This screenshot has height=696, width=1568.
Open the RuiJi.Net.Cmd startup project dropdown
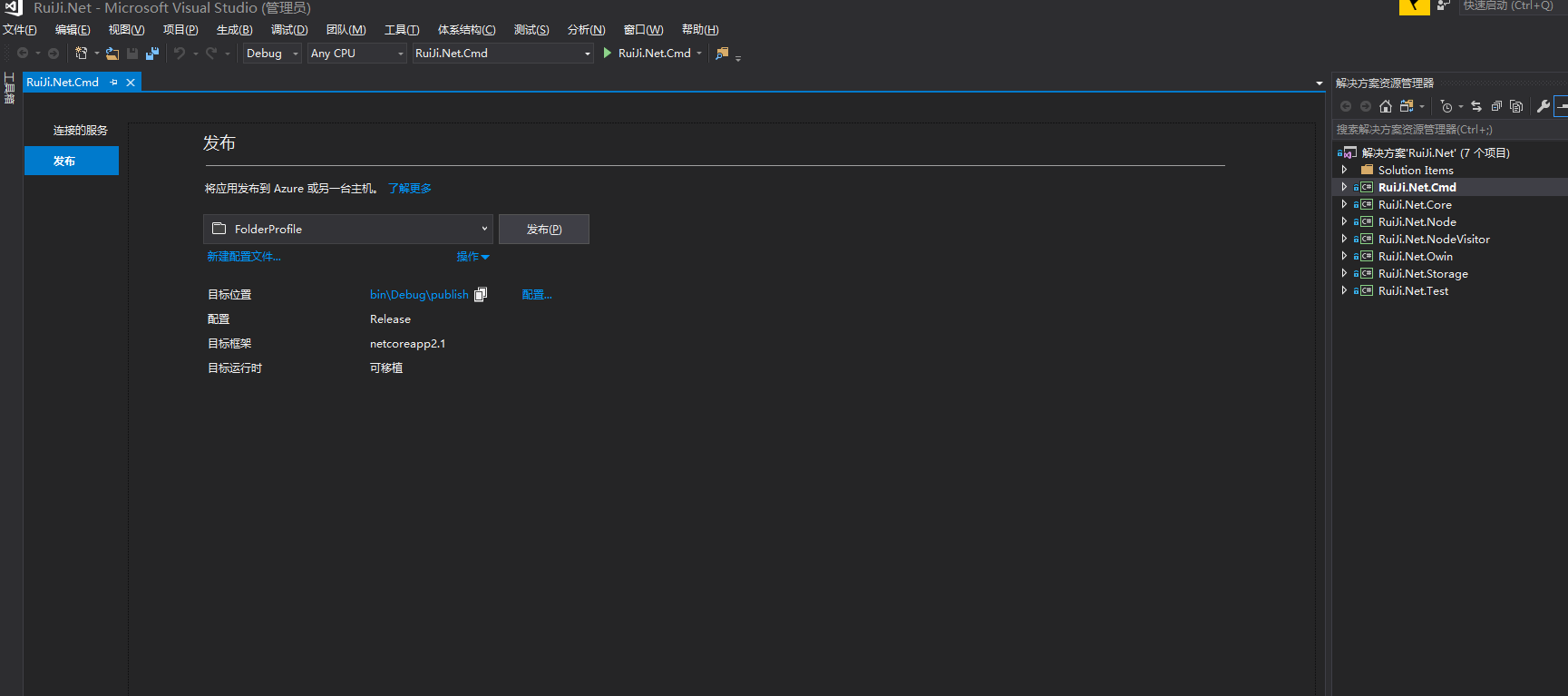coord(502,54)
